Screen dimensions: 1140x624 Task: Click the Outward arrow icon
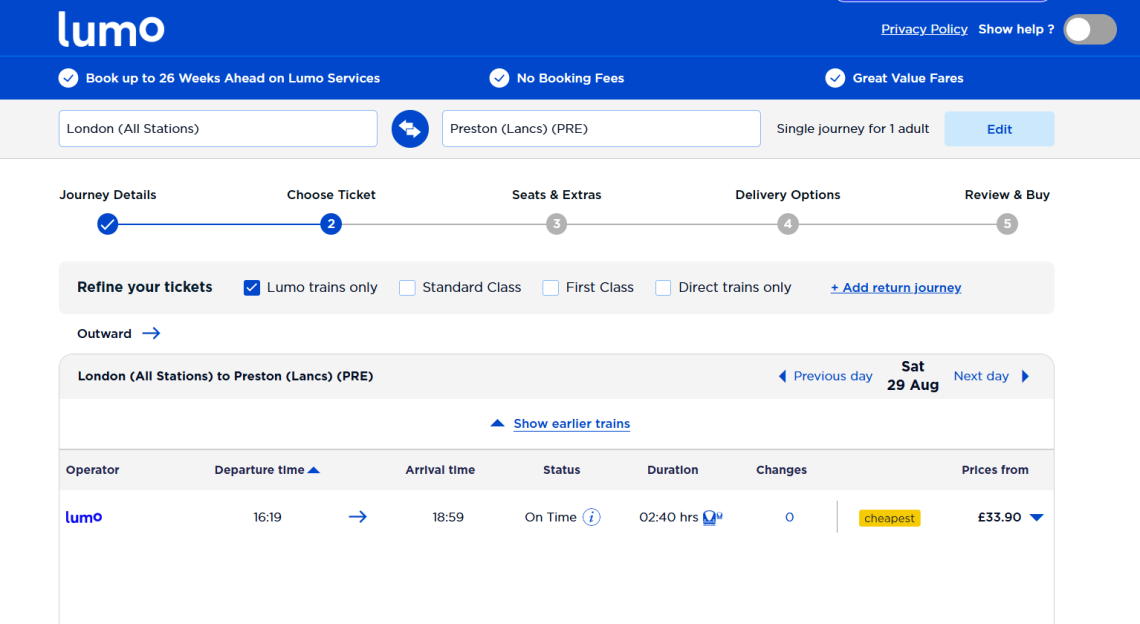point(151,333)
